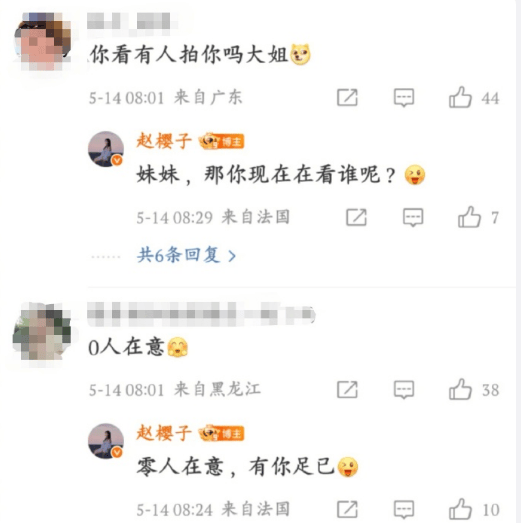Share 赵樱子's 08:24 reply

pyautogui.click(x=347, y=510)
